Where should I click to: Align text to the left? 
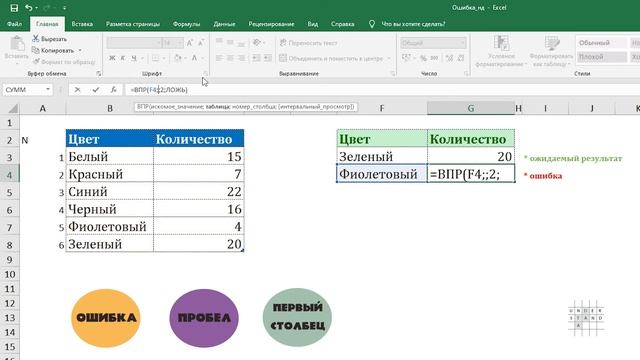click(x=219, y=58)
